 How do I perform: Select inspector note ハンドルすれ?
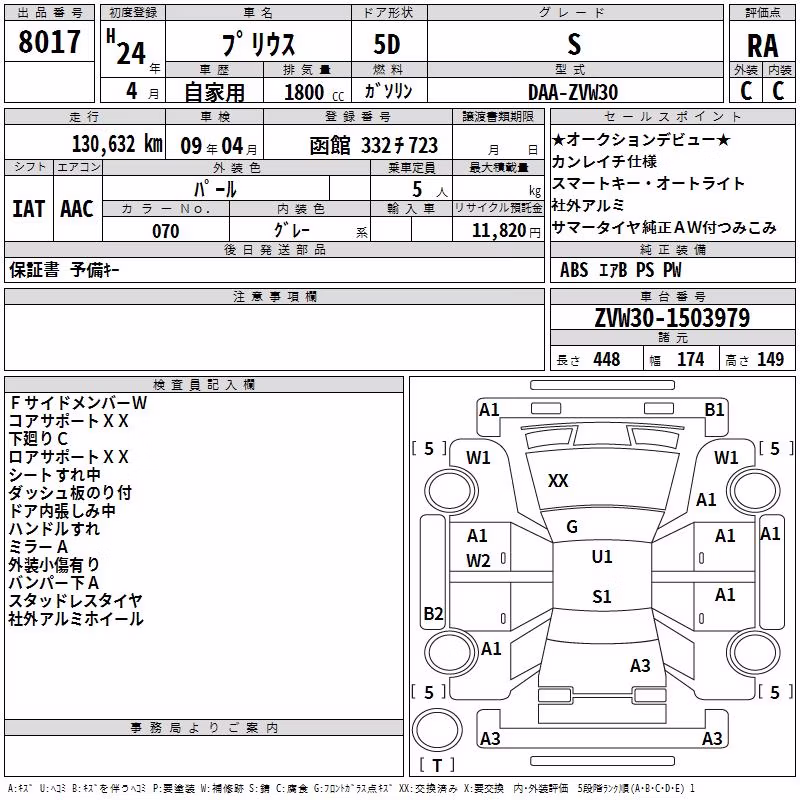(54, 529)
